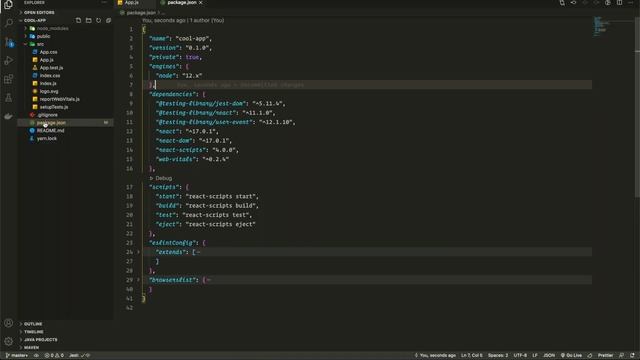Collapse all folders in Explorer
This screenshot has width=640, height=360.
click(x=109, y=20)
